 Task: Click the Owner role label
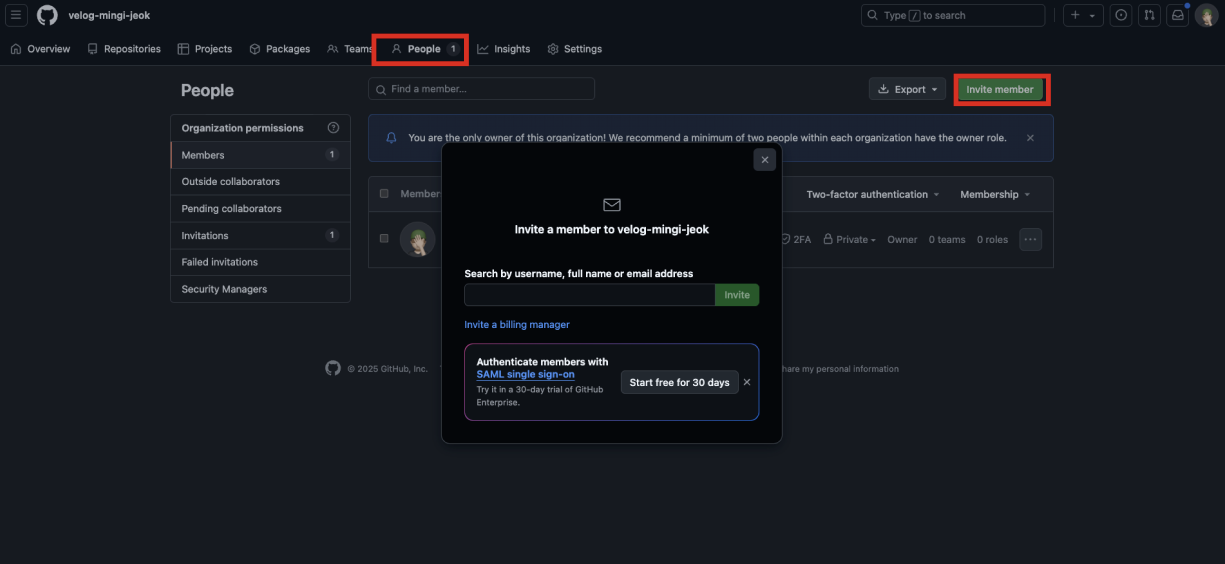[902, 240]
